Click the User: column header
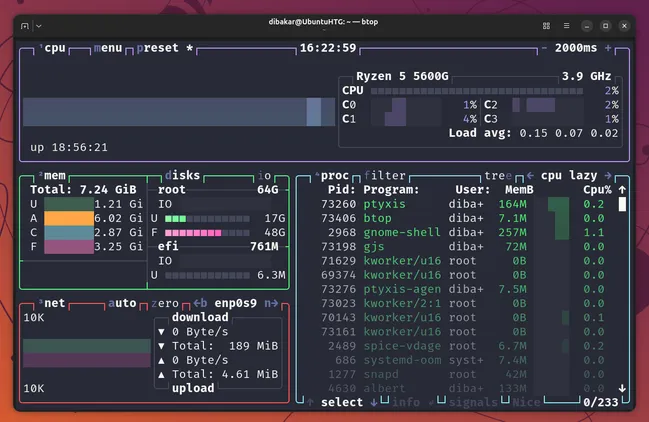Viewport: 649px width, 422px height. pos(473,189)
